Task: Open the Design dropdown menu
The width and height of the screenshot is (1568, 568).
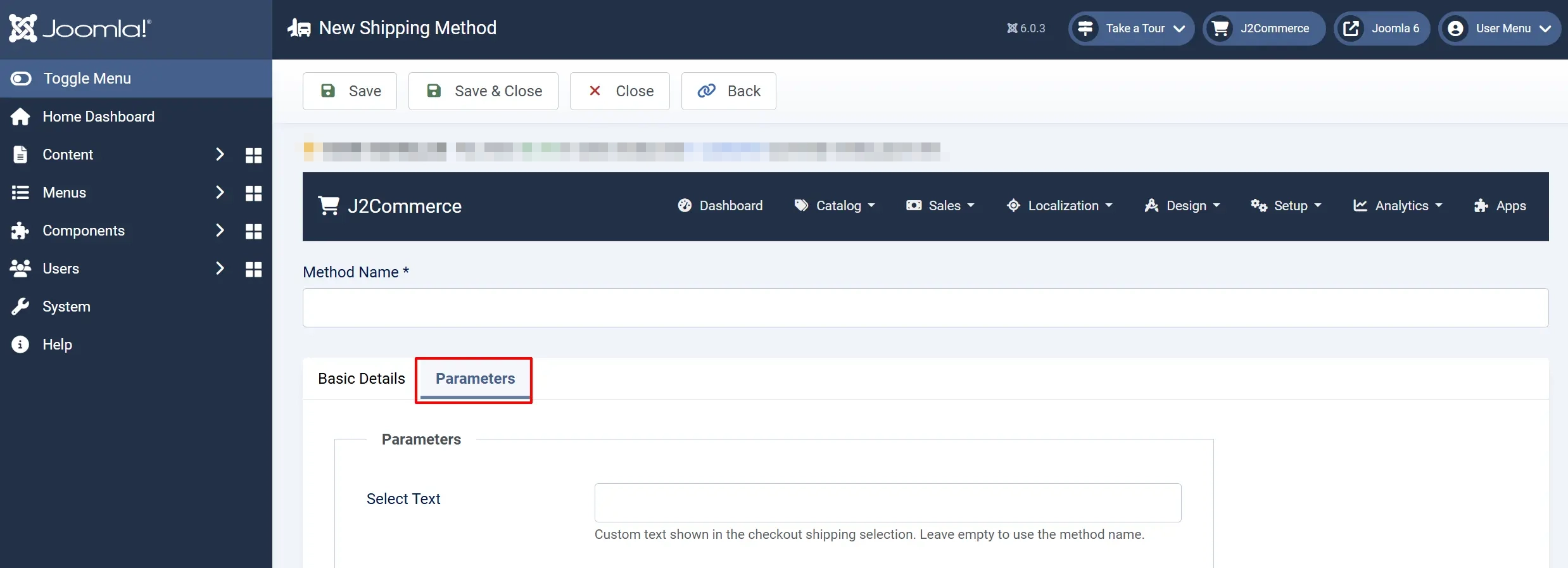Action: click(x=1182, y=206)
